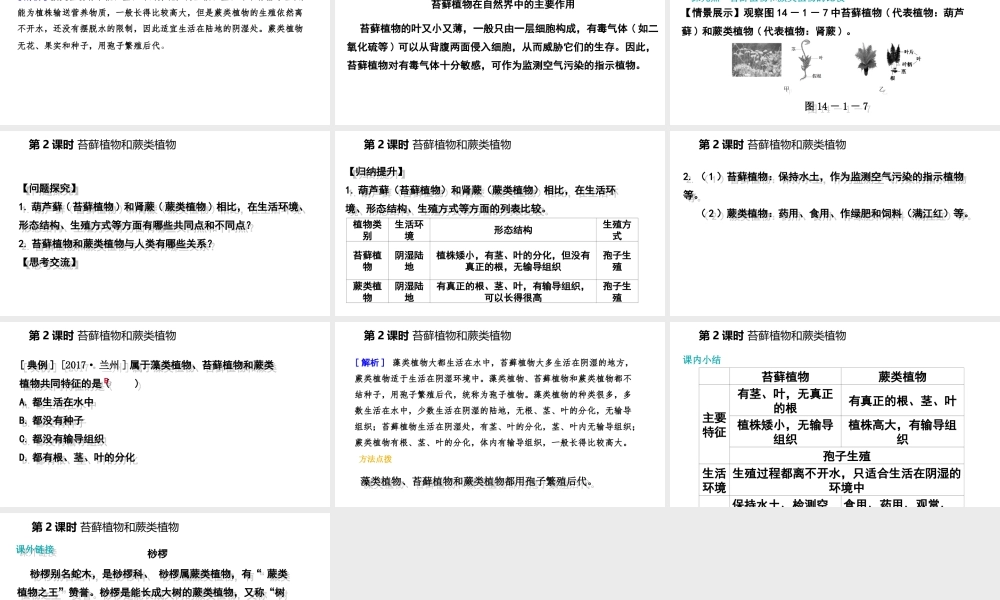Image resolution: width=1000 pixels, height=600 pixels.
Task: Click question 2 苔藓植物和蕨类植物与人类有哪些关系
Action: tap(115, 244)
